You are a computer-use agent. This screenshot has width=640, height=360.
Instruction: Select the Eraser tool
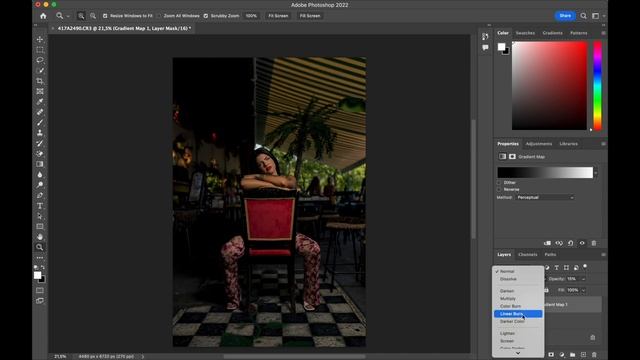click(x=40, y=153)
